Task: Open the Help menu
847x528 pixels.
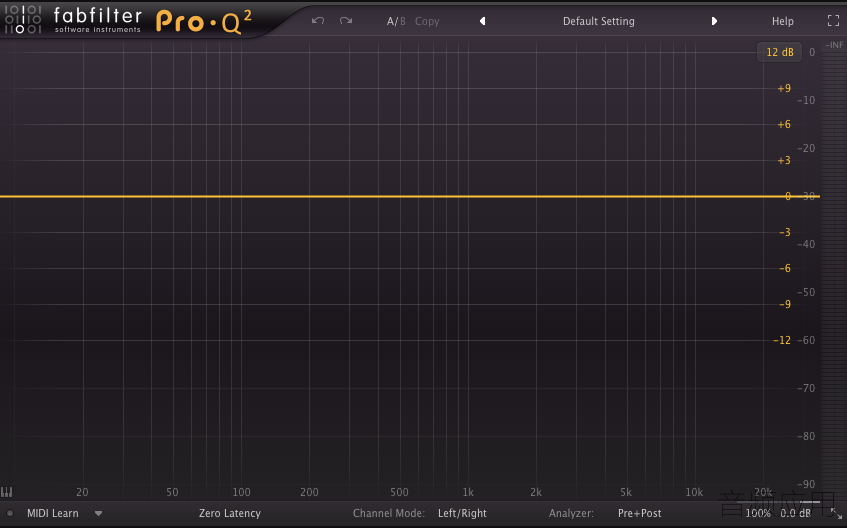Action: 782,21
